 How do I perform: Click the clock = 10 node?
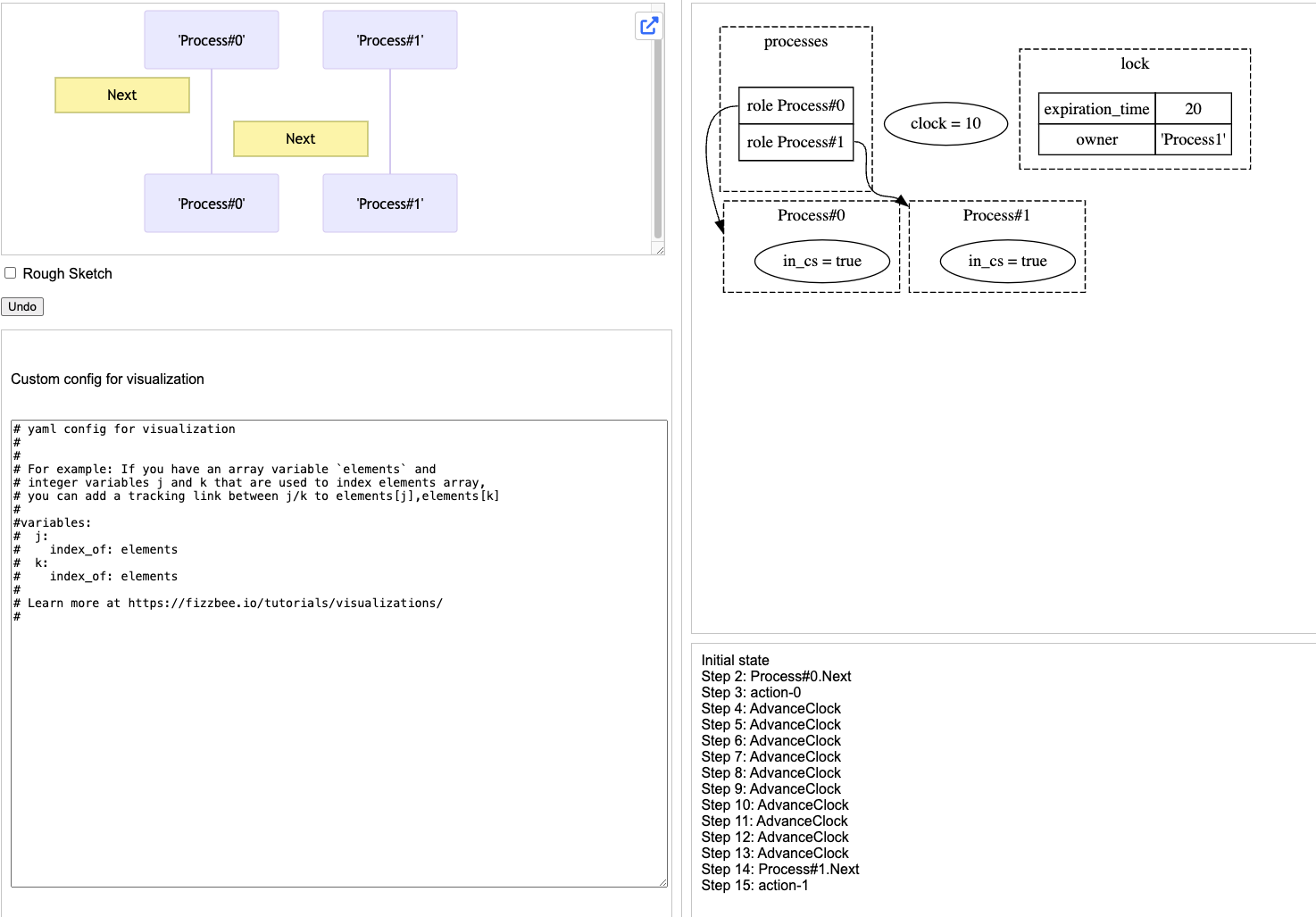coord(945,124)
